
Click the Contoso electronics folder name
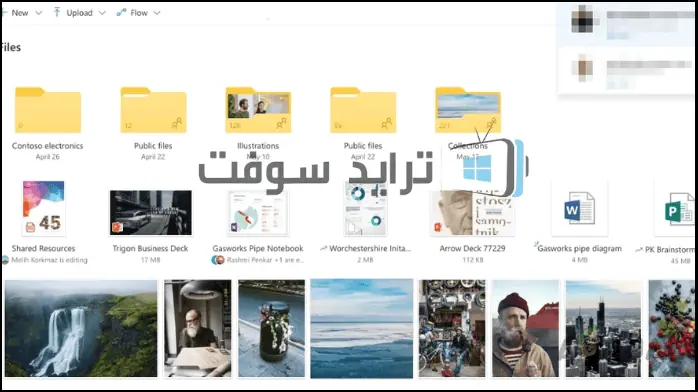tap(48, 145)
